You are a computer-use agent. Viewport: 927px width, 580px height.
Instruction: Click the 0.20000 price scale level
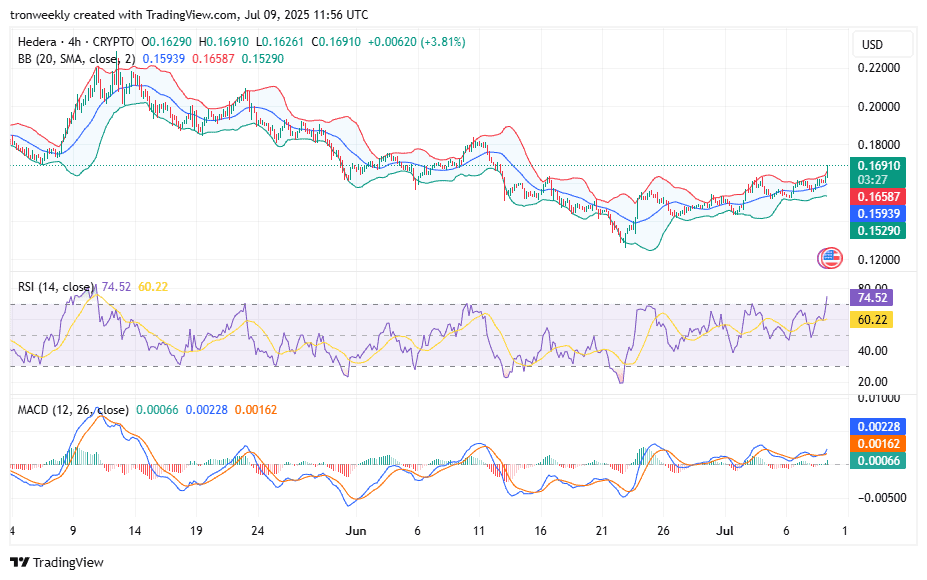pyautogui.click(x=879, y=107)
